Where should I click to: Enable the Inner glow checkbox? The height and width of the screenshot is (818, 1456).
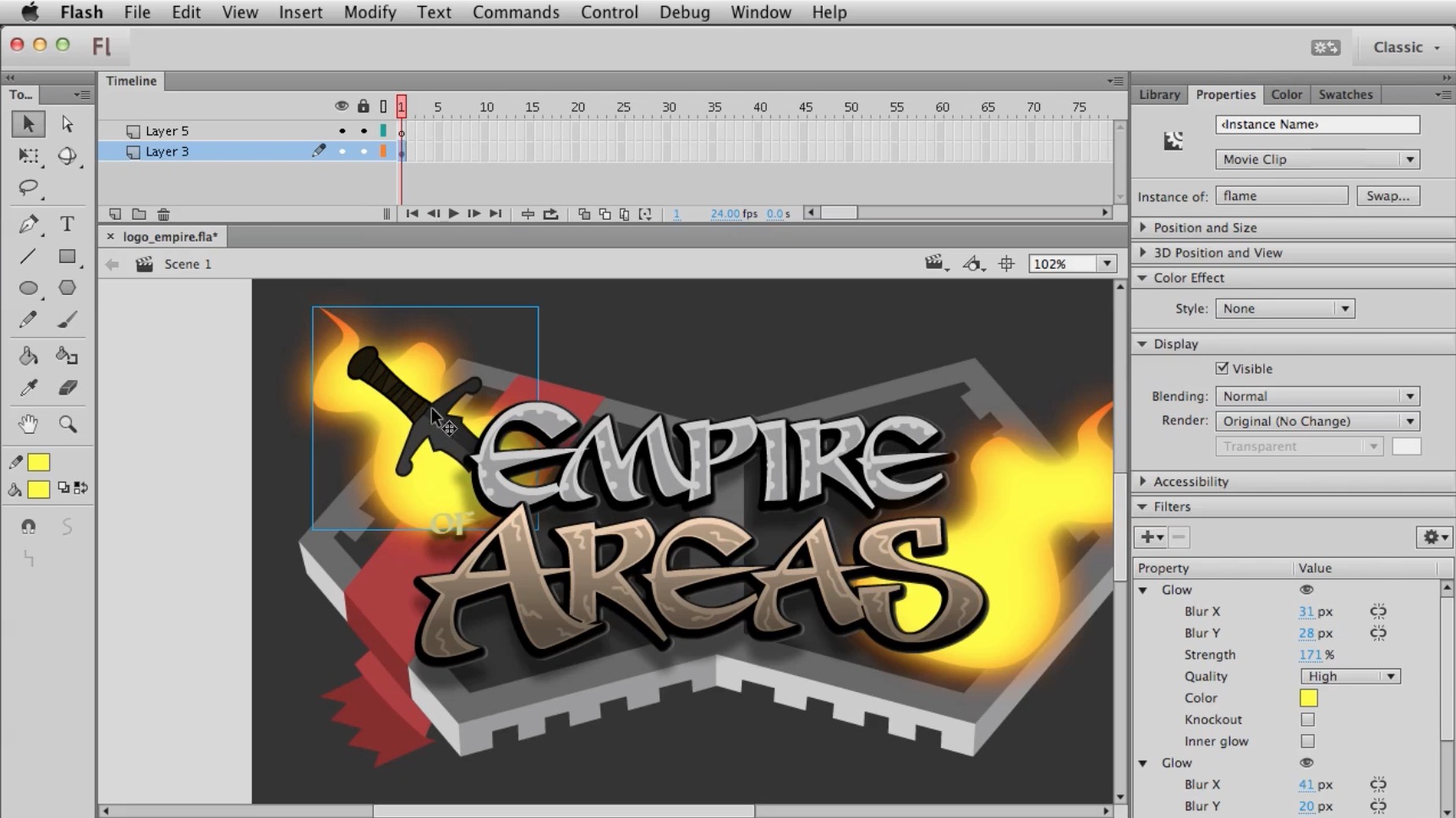coord(1307,741)
